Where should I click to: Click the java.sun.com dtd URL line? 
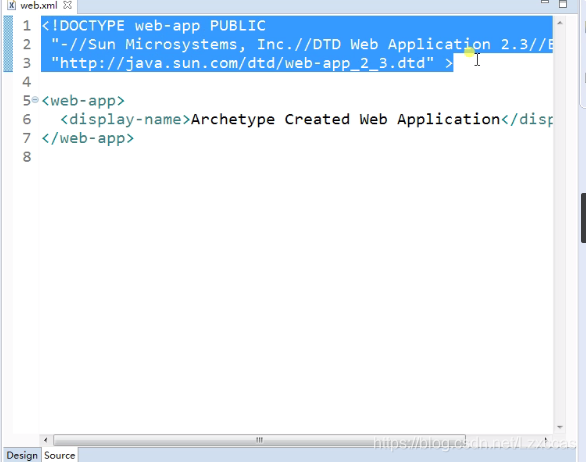click(x=252, y=63)
